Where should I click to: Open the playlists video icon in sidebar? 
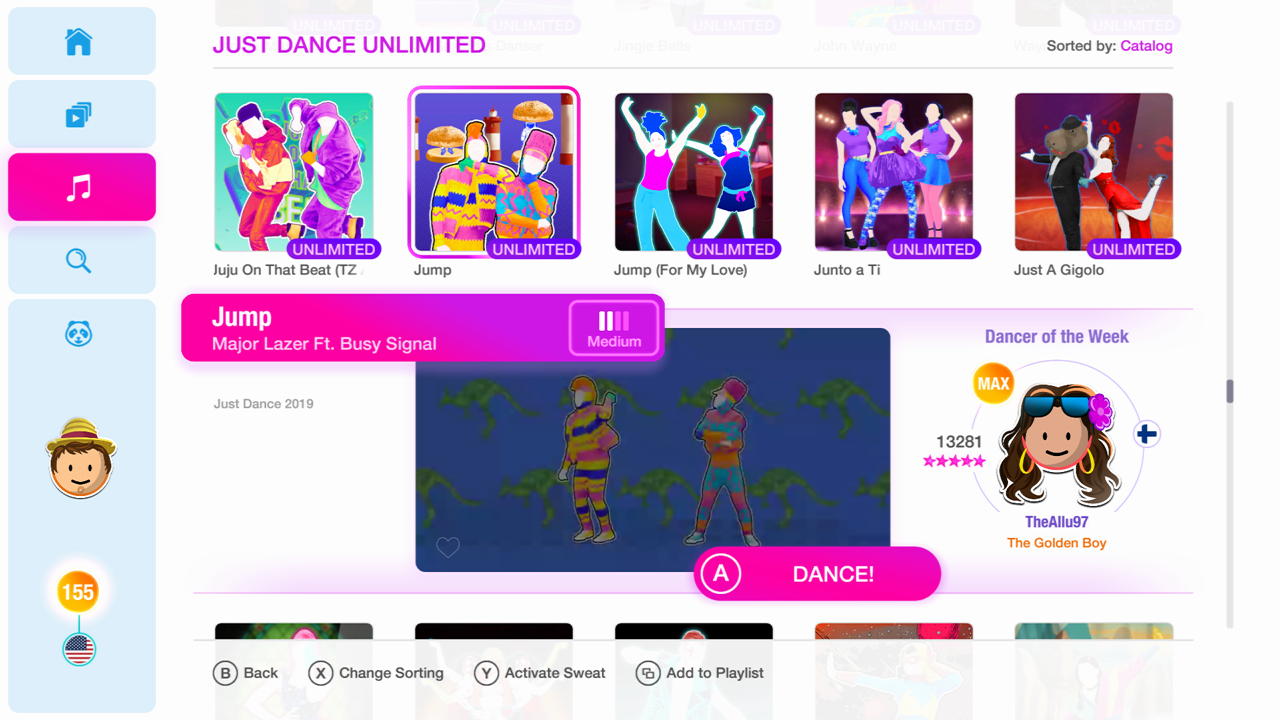(79, 114)
